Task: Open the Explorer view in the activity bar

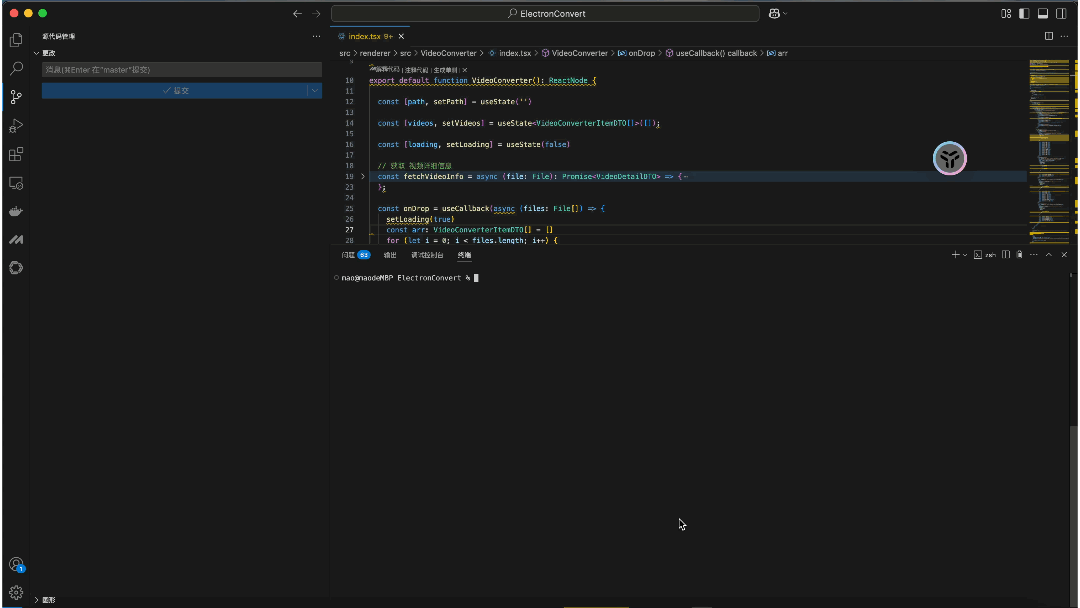Action: pos(16,40)
